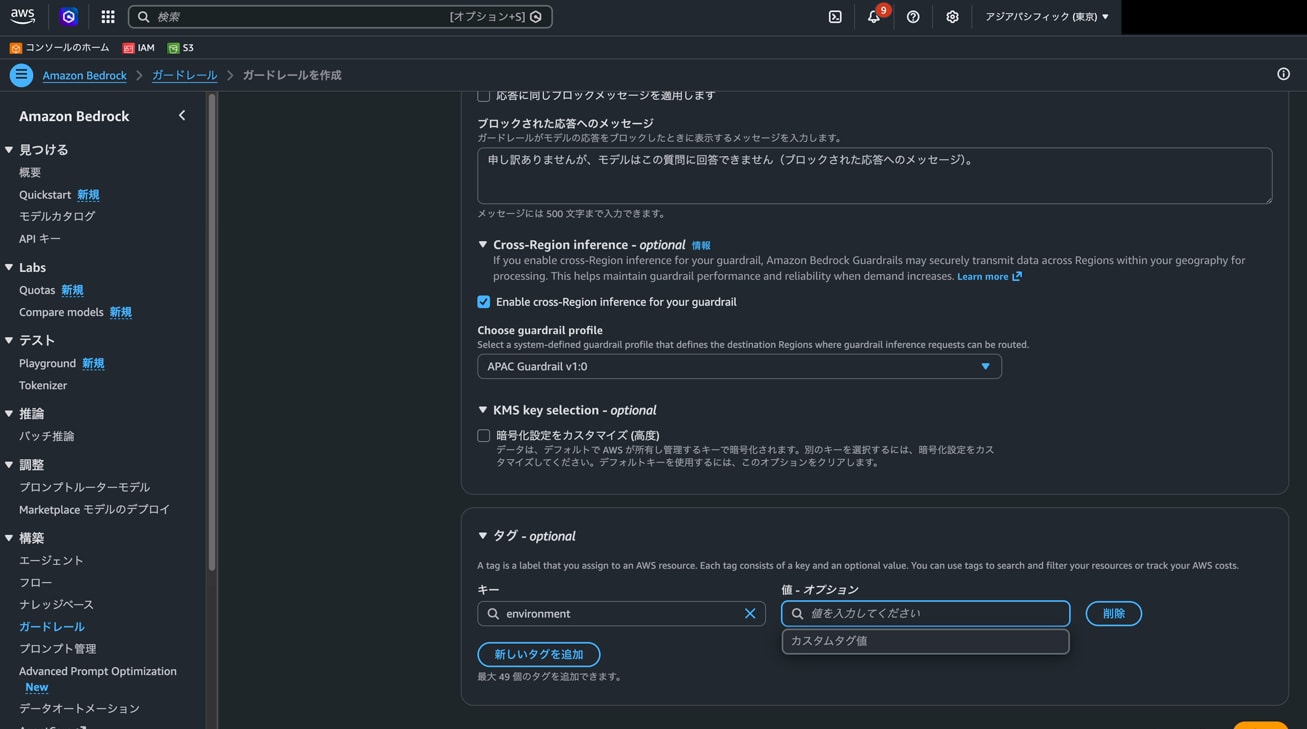Open the info panel icon at top right

[1283, 74]
